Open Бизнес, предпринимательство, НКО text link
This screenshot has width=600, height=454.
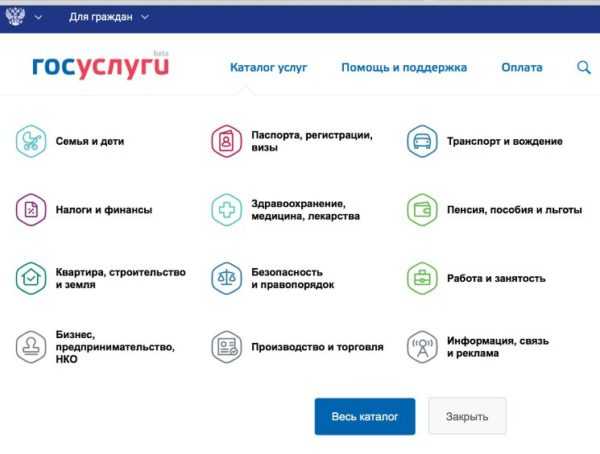(x=115, y=347)
